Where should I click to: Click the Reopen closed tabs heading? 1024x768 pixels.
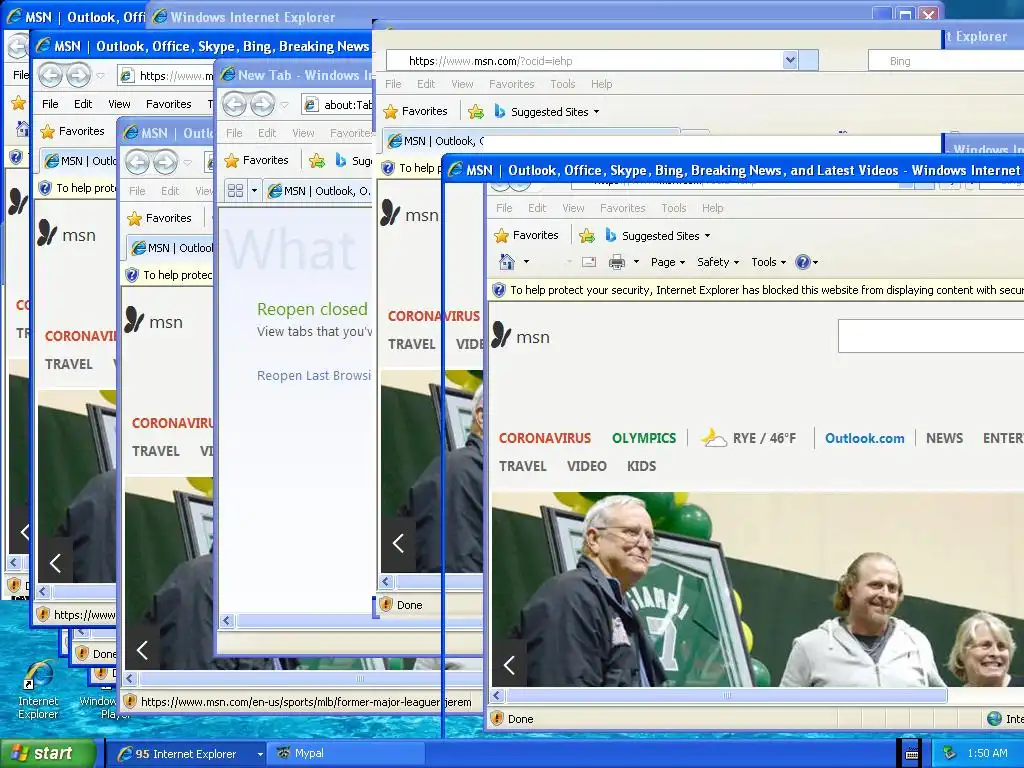(312, 309)
